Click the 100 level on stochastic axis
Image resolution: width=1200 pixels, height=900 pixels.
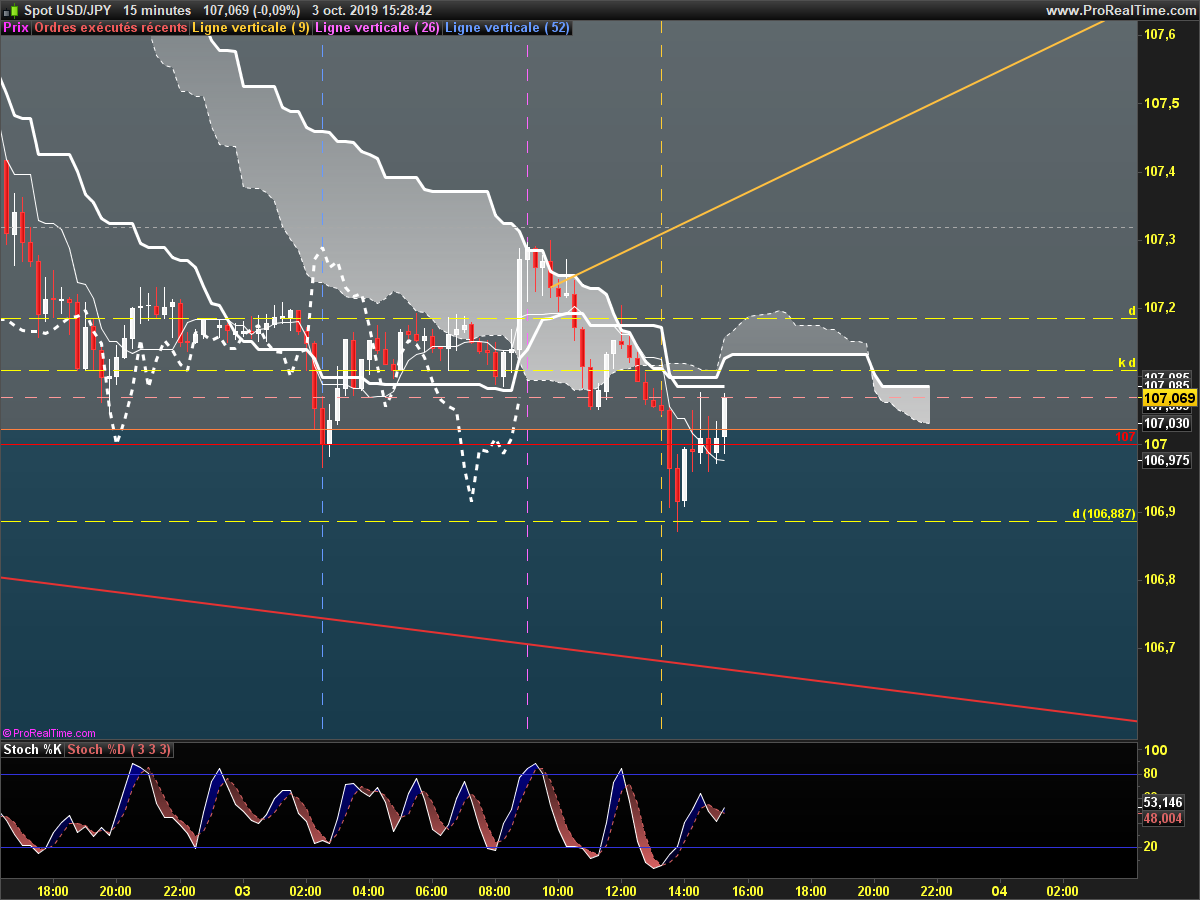pyautogui.click(x=1154, y=750)
